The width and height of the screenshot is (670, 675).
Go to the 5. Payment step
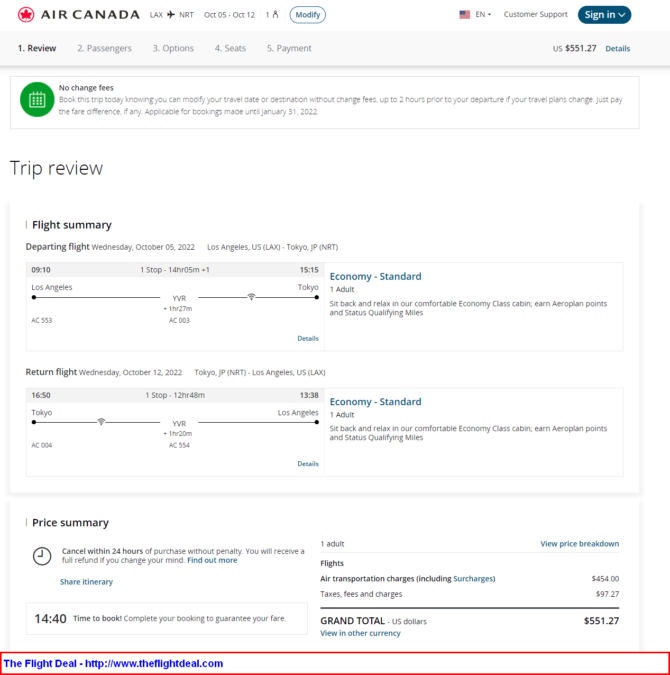(x=289, y=48)
